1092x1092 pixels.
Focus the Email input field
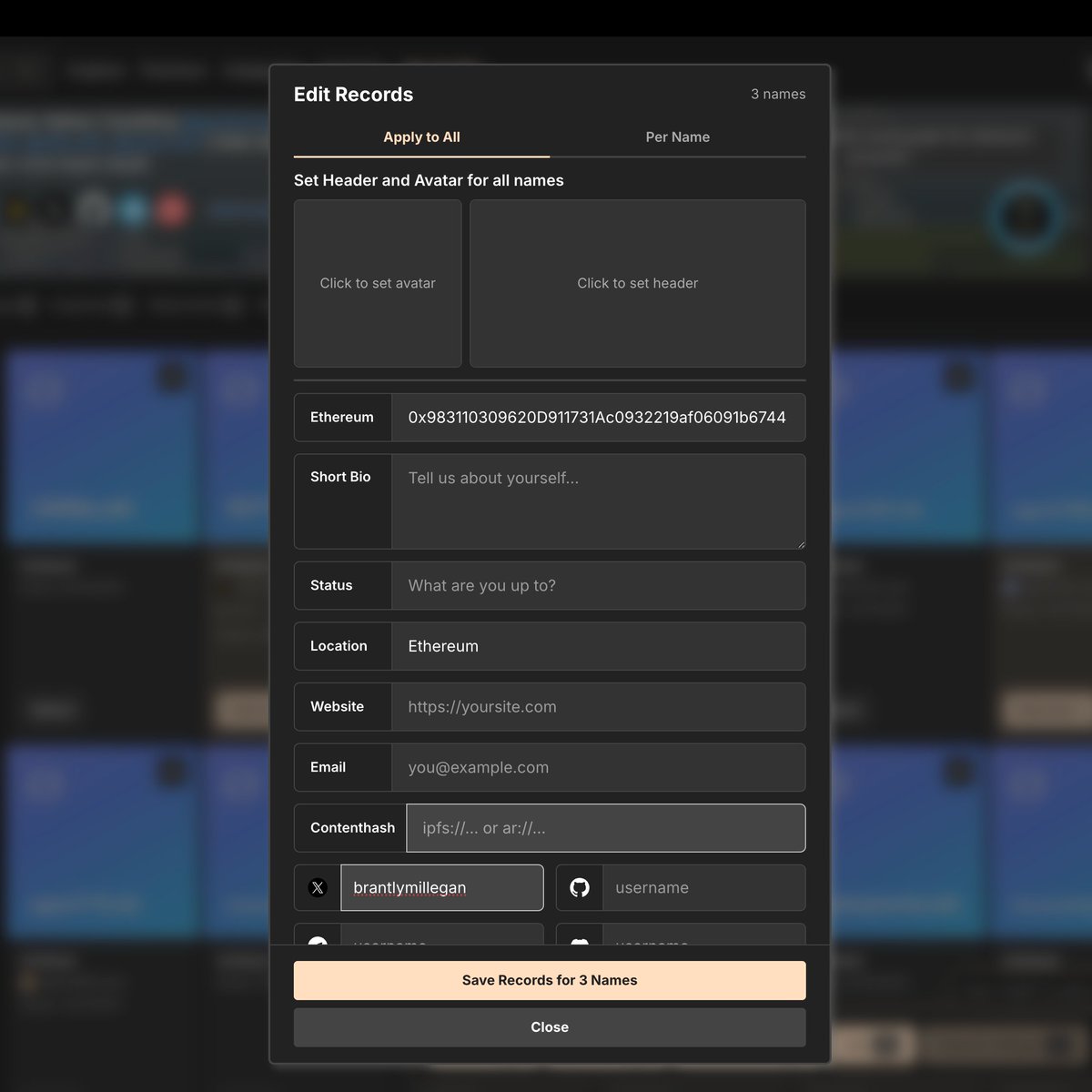click(x=599, y=767)
